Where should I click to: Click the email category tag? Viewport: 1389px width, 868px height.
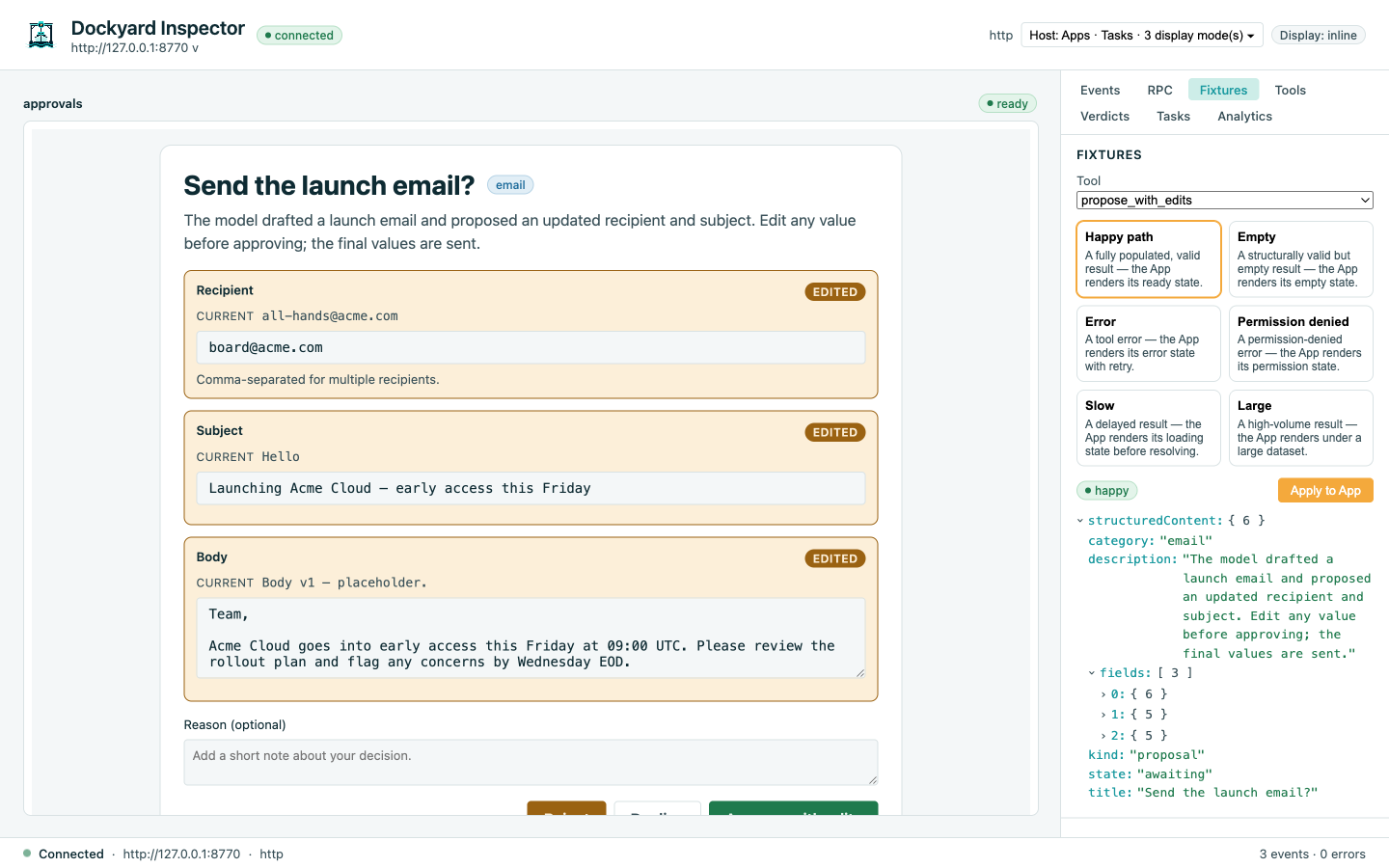[510, 185]
